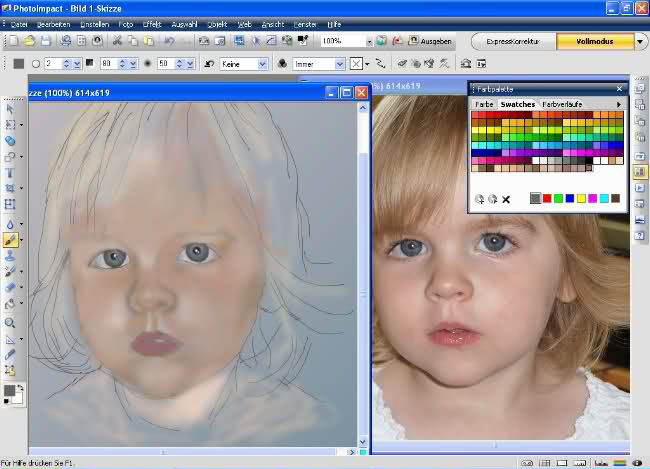This screenshot has height=469, width=650.
Task: Click the Cut scissors icon
Action: point(117,41)
